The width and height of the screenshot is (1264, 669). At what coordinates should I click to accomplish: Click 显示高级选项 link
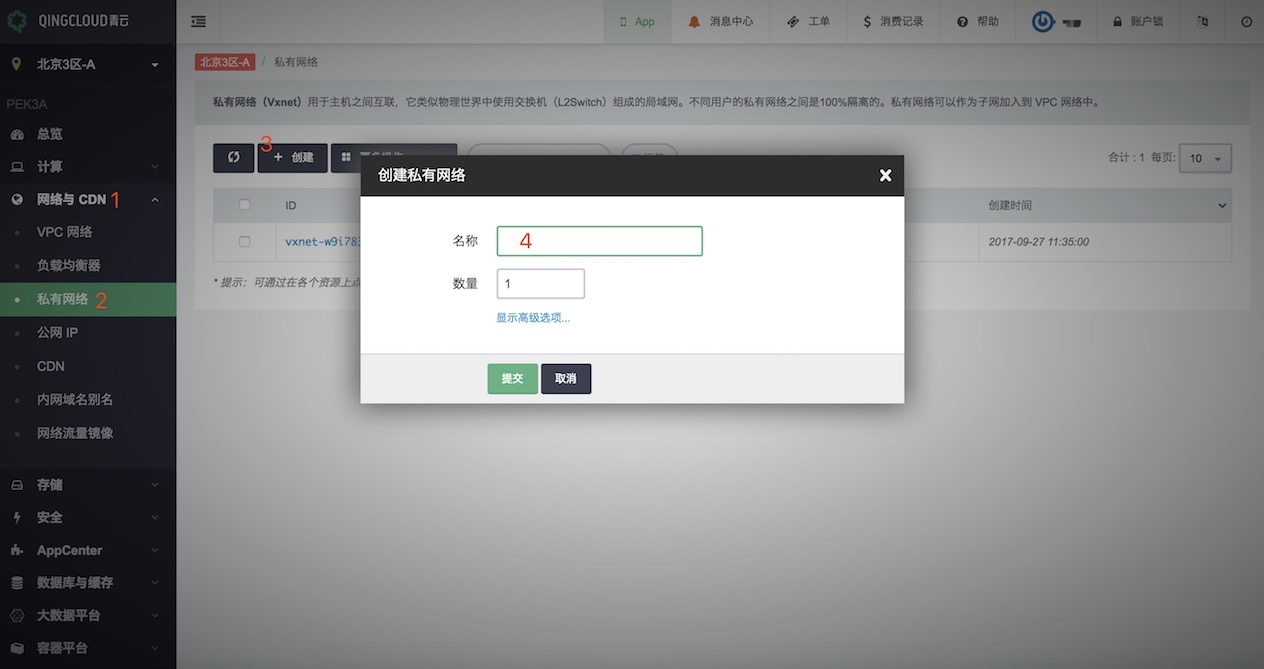coord(533,318)
